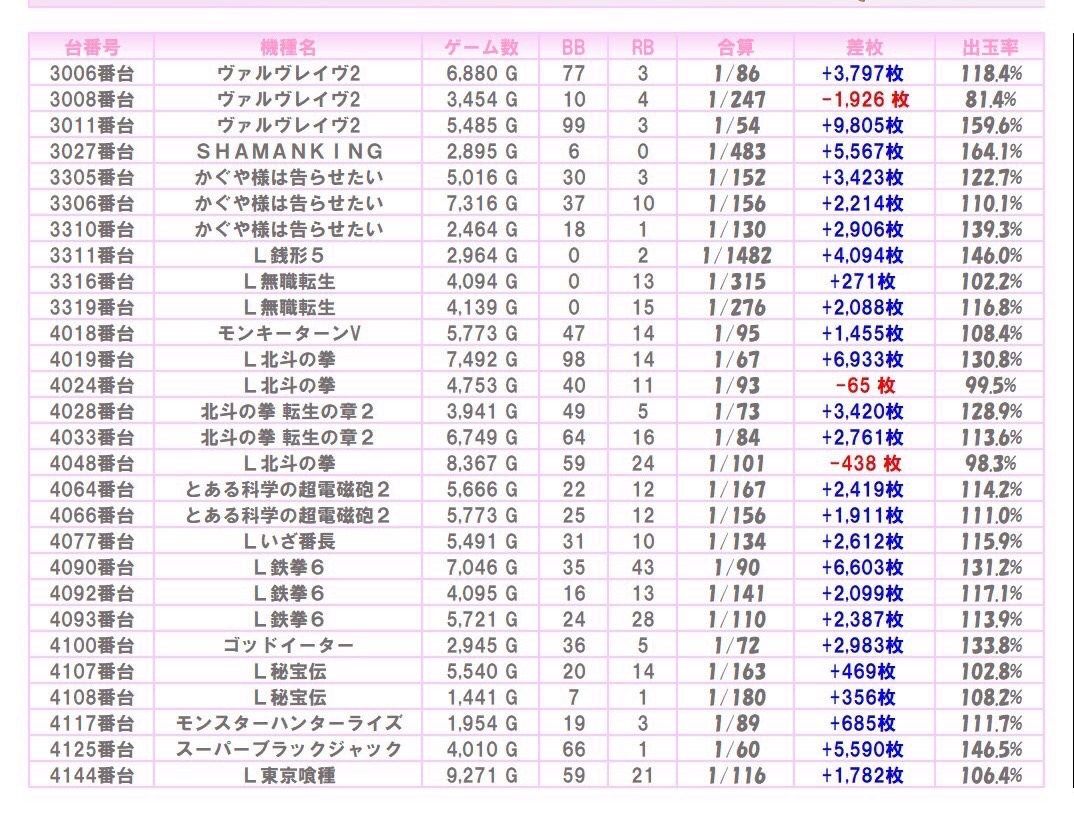Select the 差枚 column header
The height and width of the screenshot is (814, 1074).
click(x=862, y=47)
